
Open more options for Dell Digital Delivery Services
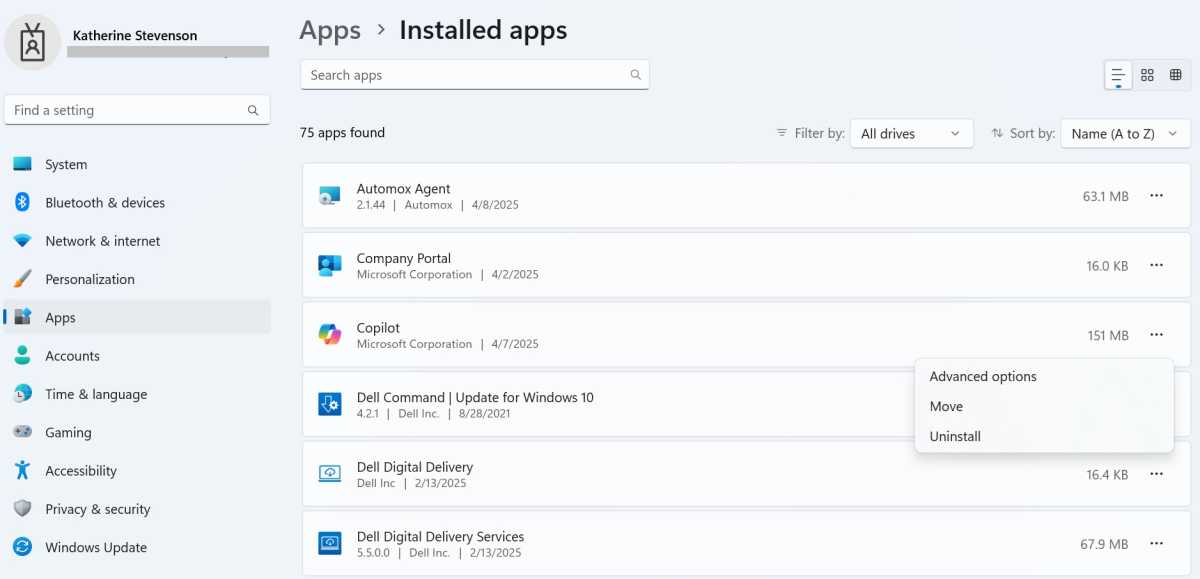[x=1156, y=544]
